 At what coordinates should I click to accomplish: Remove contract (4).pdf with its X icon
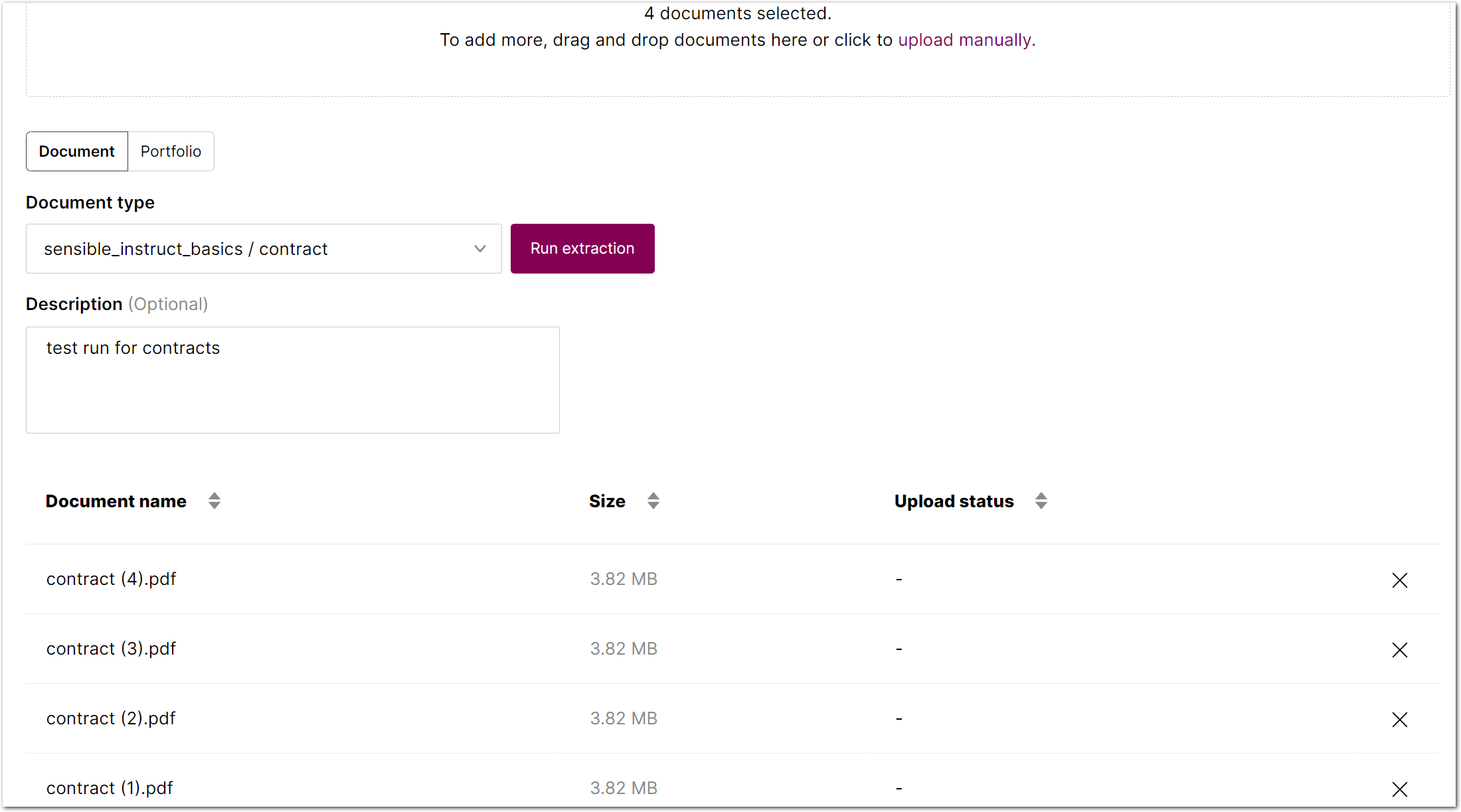(x=1399, y=580)
